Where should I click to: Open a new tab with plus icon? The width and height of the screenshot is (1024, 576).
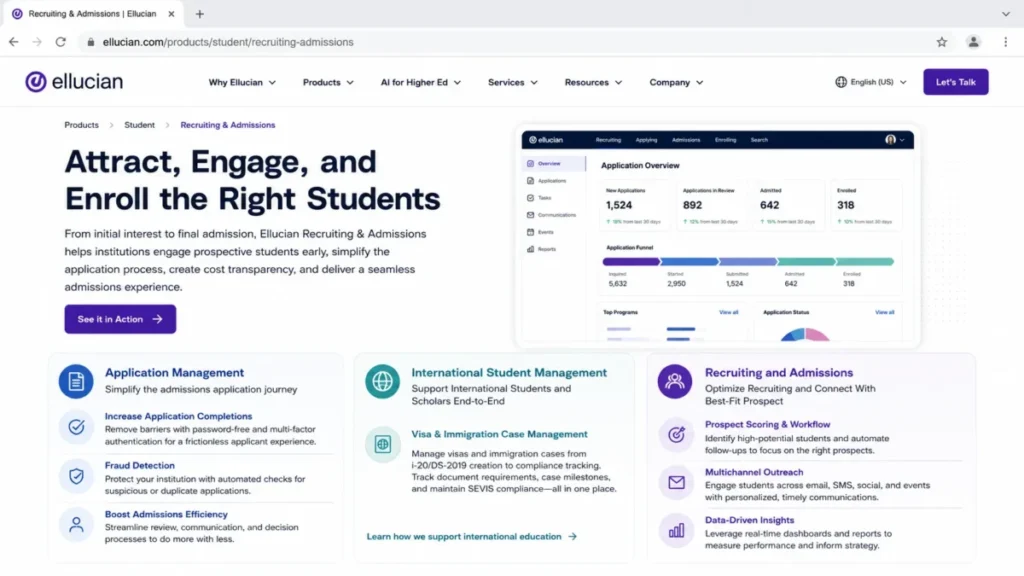pos(200,14)
